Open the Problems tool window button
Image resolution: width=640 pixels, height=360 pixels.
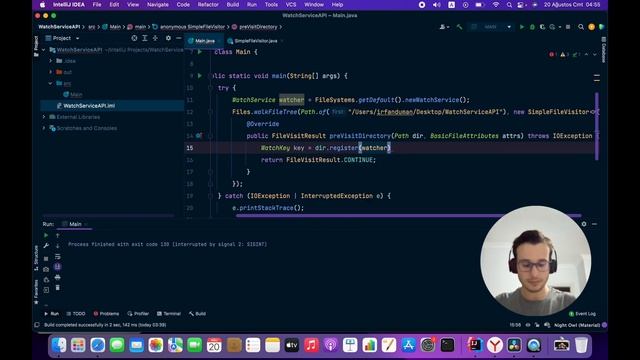coord(107,314)
